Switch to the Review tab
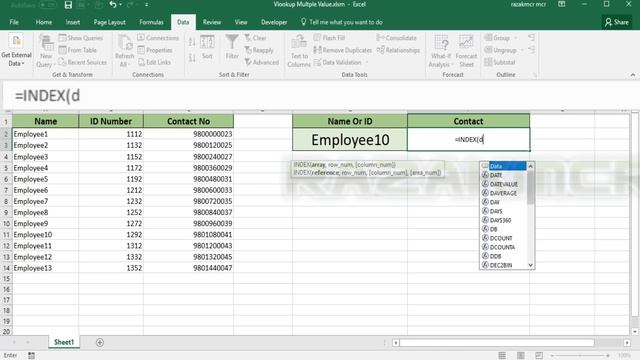The height and width of the screenshot is (360, 640). click(x=212, y=22)
